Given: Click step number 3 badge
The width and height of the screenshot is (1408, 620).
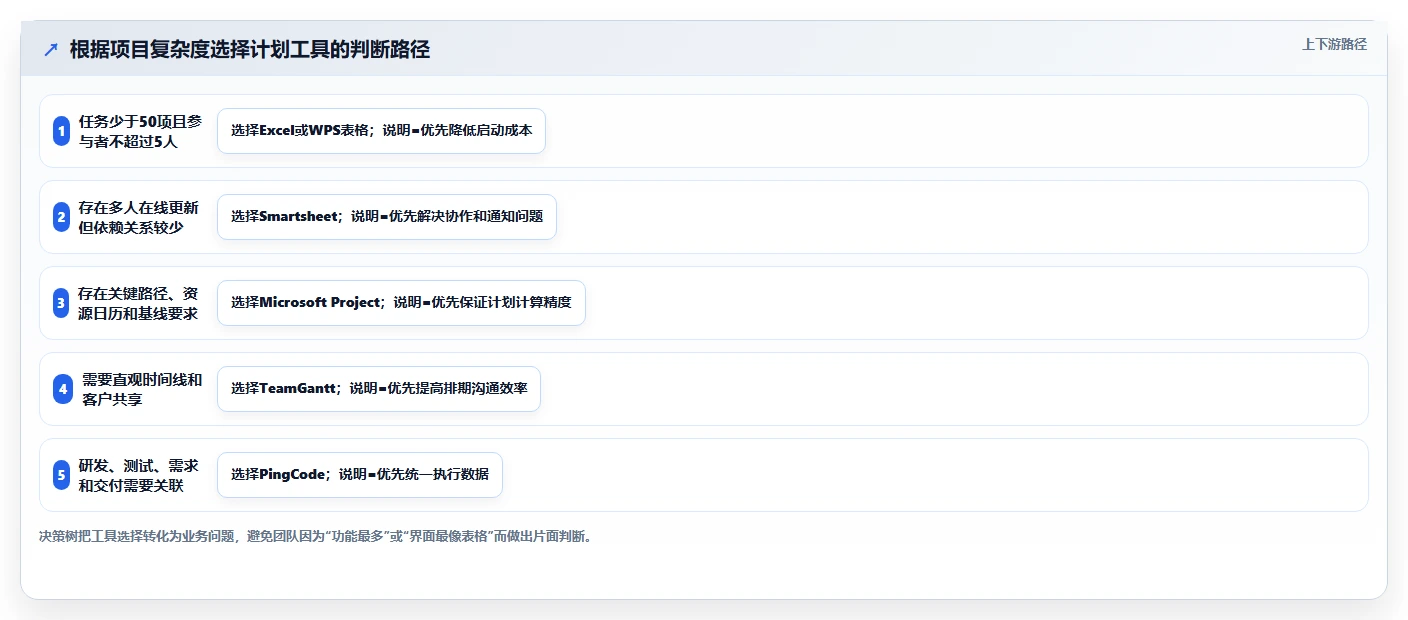Looking at the screenshot, I should pyautogui.click(x=61, y=303).
